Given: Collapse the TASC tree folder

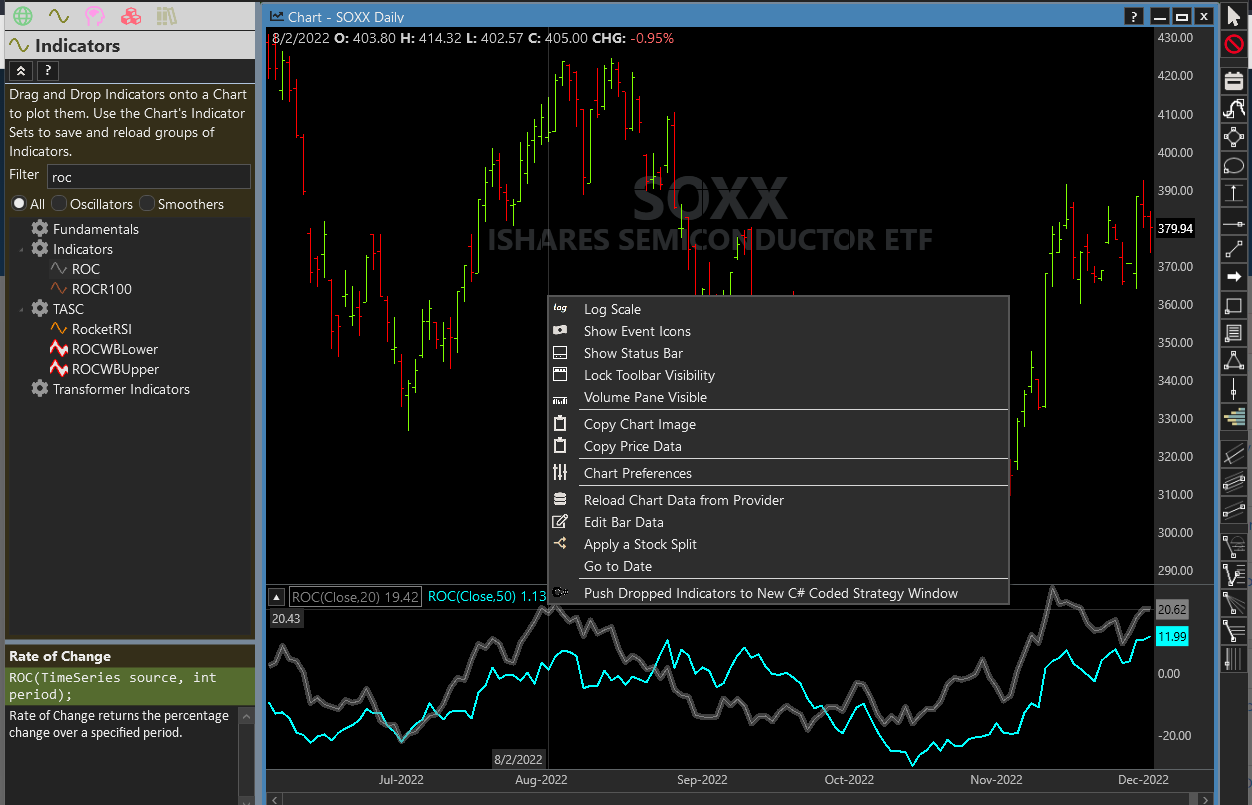Looking at the screenshot, I should click(x=21, y=309).
